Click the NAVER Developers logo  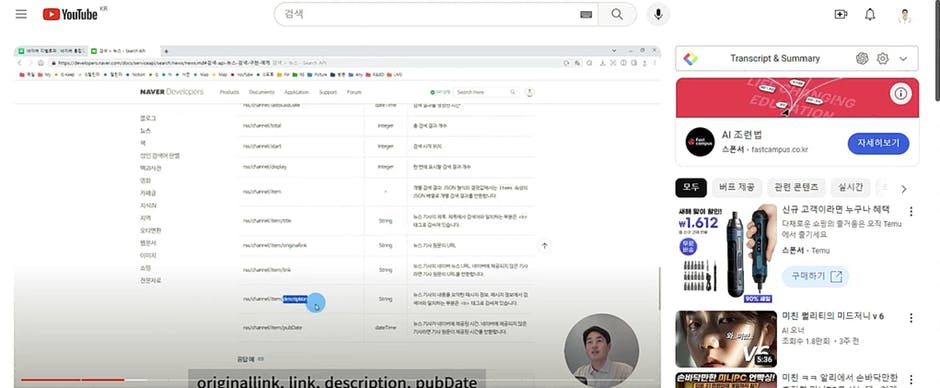click(x=171, y=92)
